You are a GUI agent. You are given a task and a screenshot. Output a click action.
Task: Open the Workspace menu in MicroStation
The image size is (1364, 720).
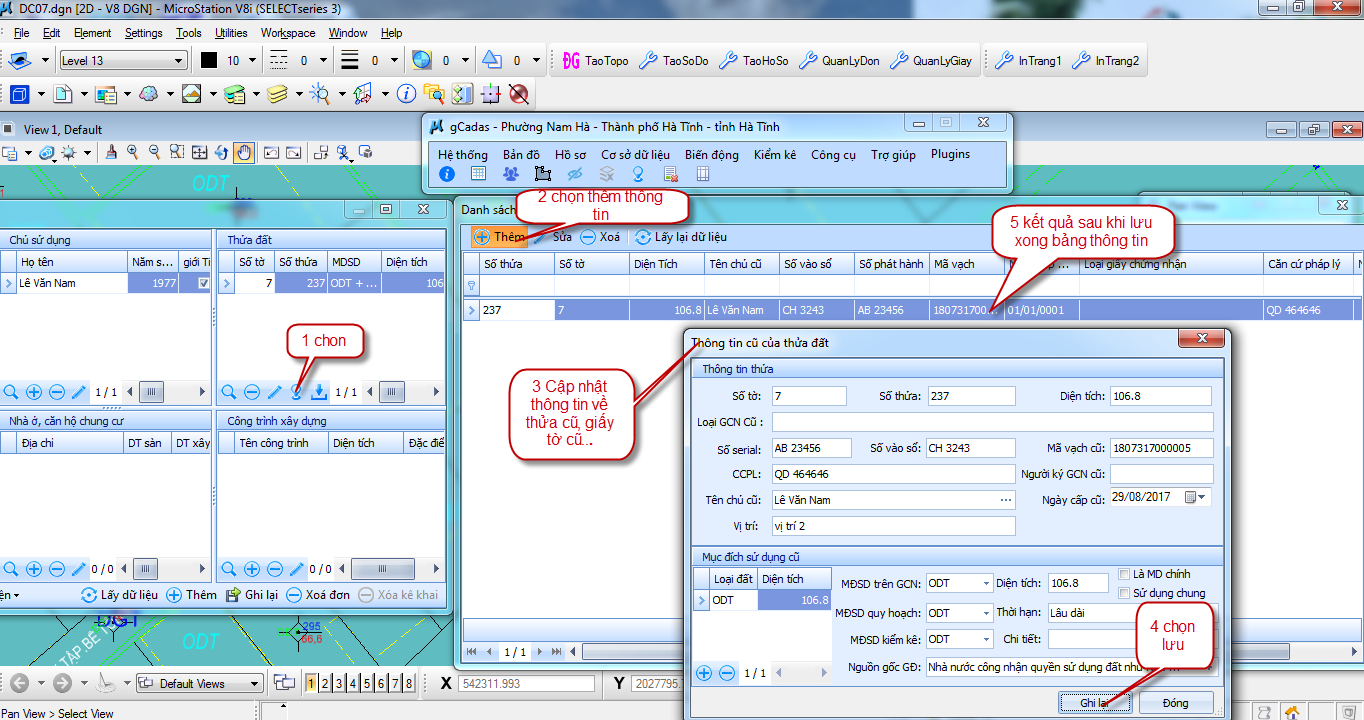(x=288, y=33)
